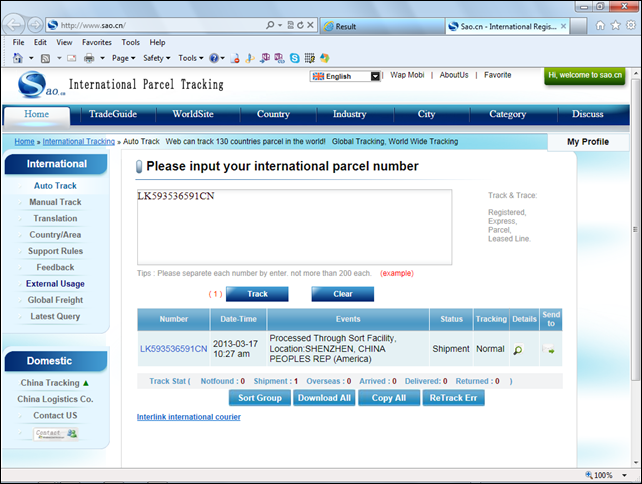This screenshot has width=642, height=484.
Task: Click the Skype icon in command bar
Action: (x=294, y=58)
